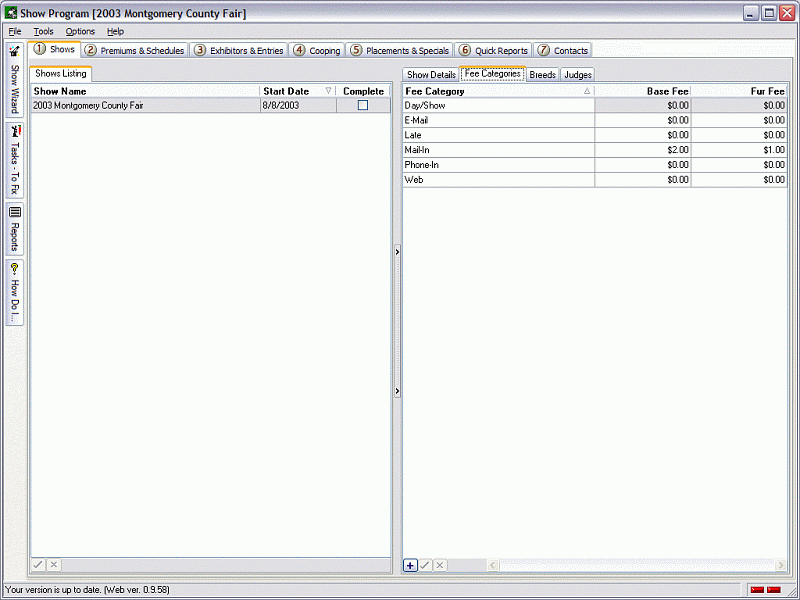Click the 8/8/2003 start date cell
This screenshot has width=800, height=600.
(x=298, y=106)
